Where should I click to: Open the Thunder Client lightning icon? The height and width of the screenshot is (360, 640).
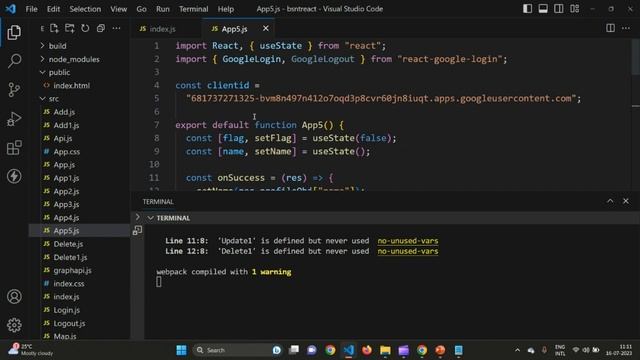tap(14, 176)
